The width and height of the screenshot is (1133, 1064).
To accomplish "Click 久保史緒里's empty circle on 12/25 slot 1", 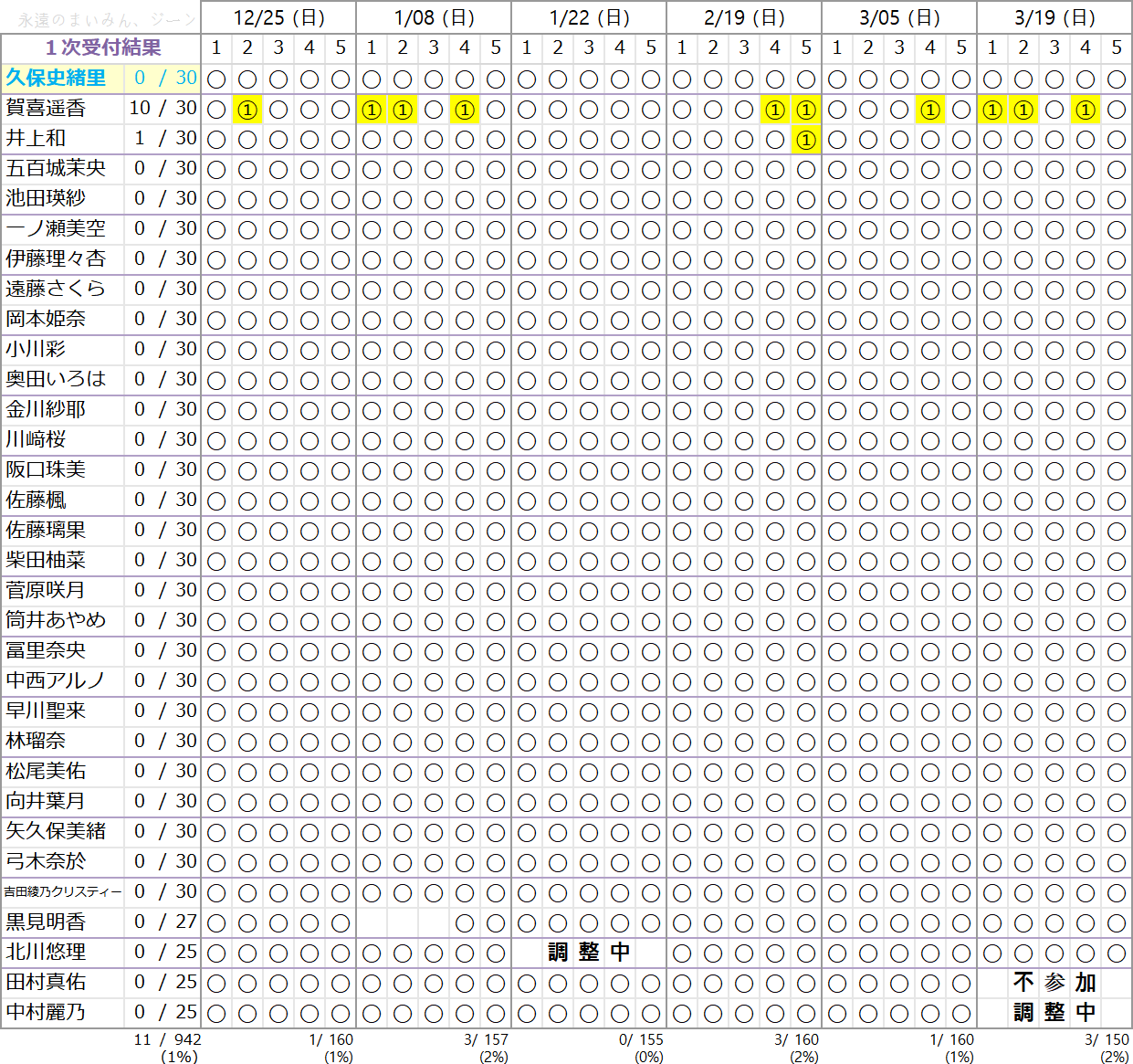I will pyautogui.click(x=216, y=80).
